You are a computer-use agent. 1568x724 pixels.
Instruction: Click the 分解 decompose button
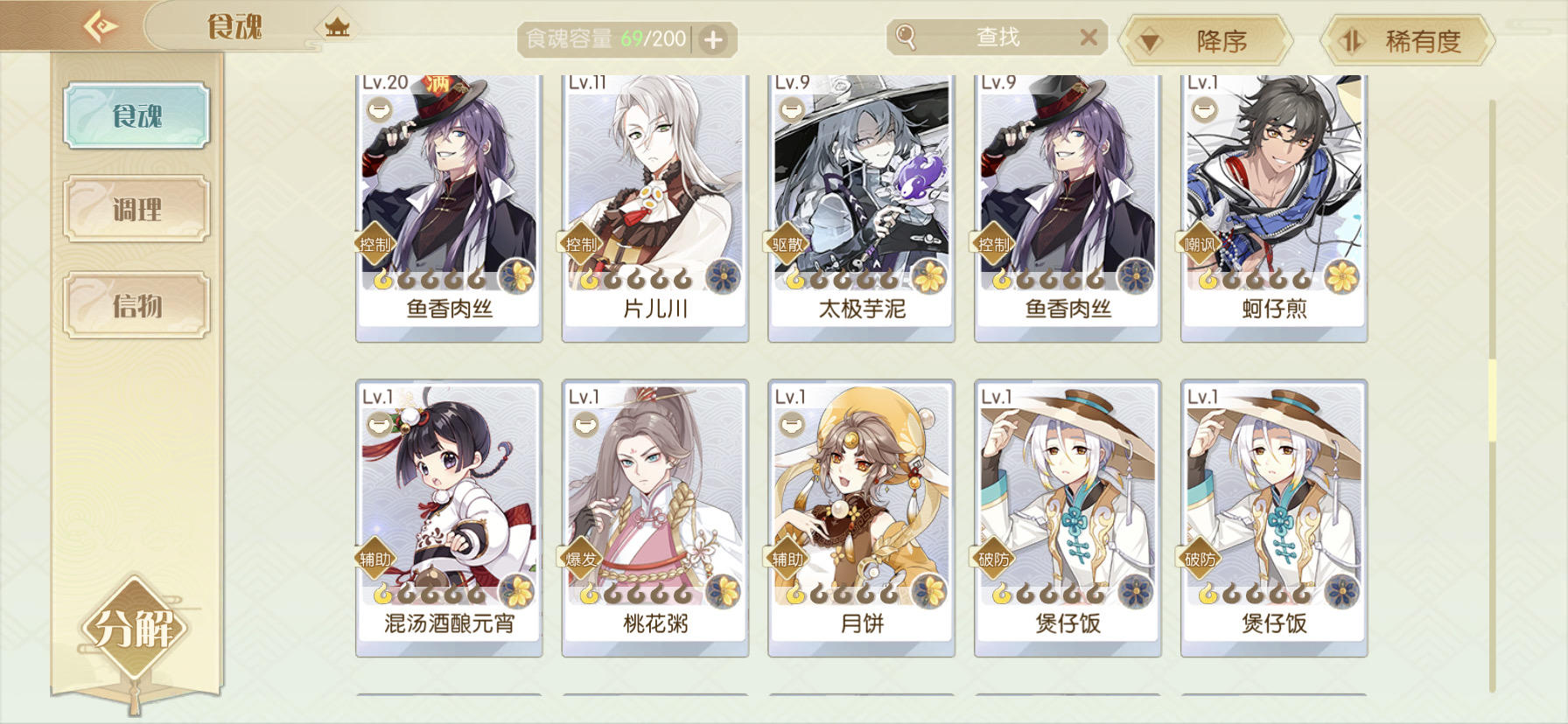click(134, 628)
